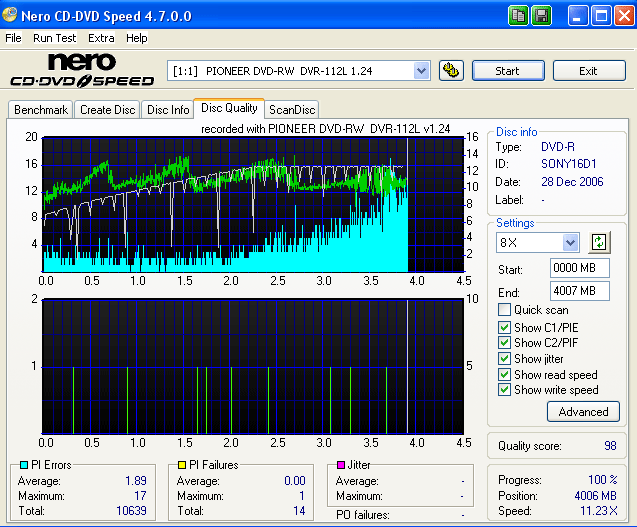Open Advanced settings

(583, 412)
